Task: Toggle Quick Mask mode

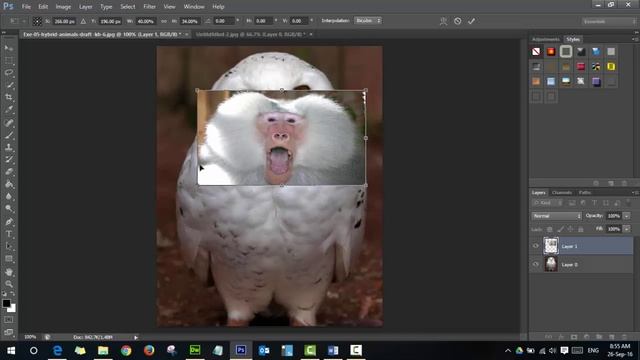Action: click(x=9, y=320)
